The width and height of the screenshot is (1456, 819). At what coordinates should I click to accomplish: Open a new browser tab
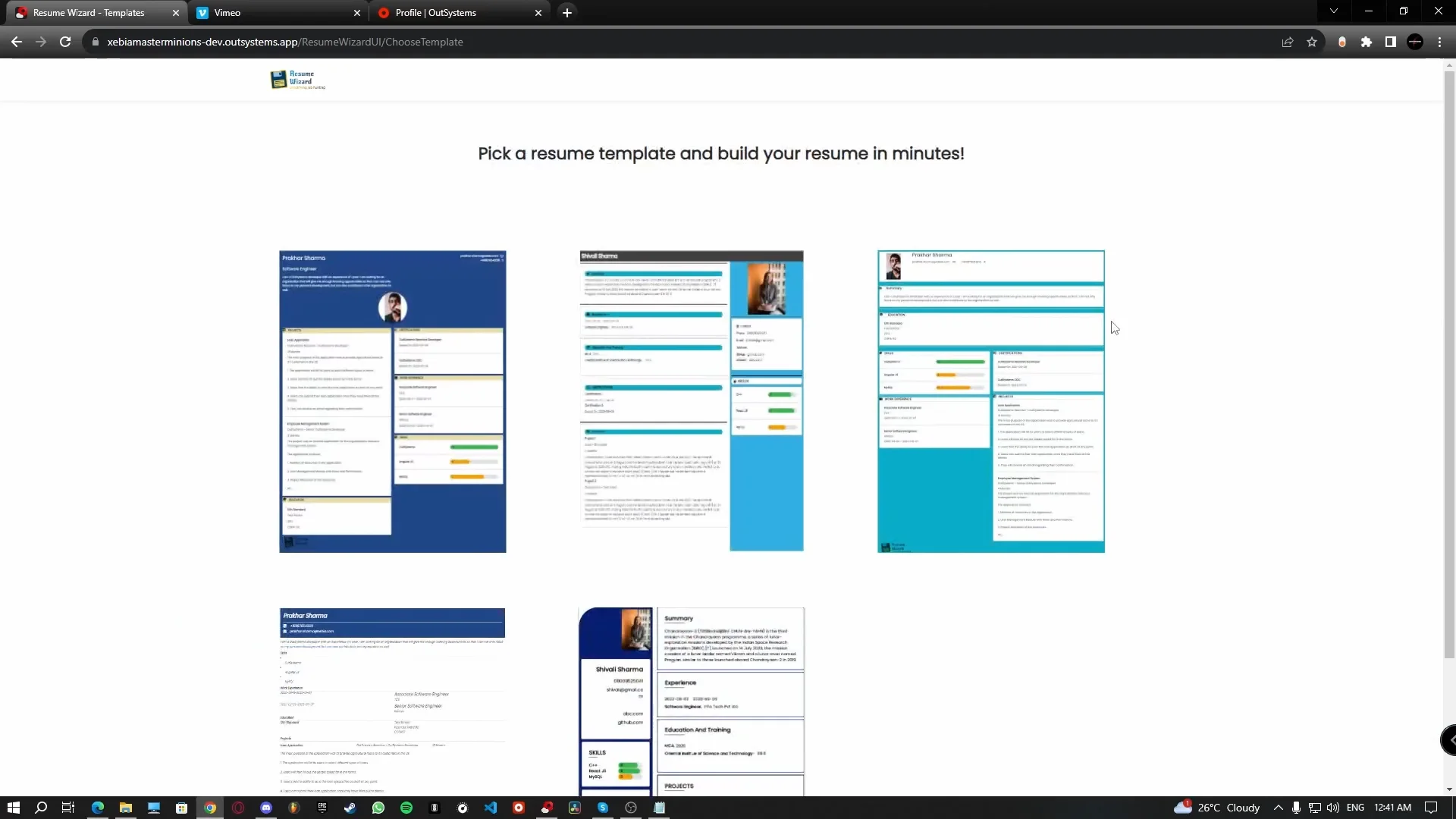pyautogui.click(x=567, y=13)
